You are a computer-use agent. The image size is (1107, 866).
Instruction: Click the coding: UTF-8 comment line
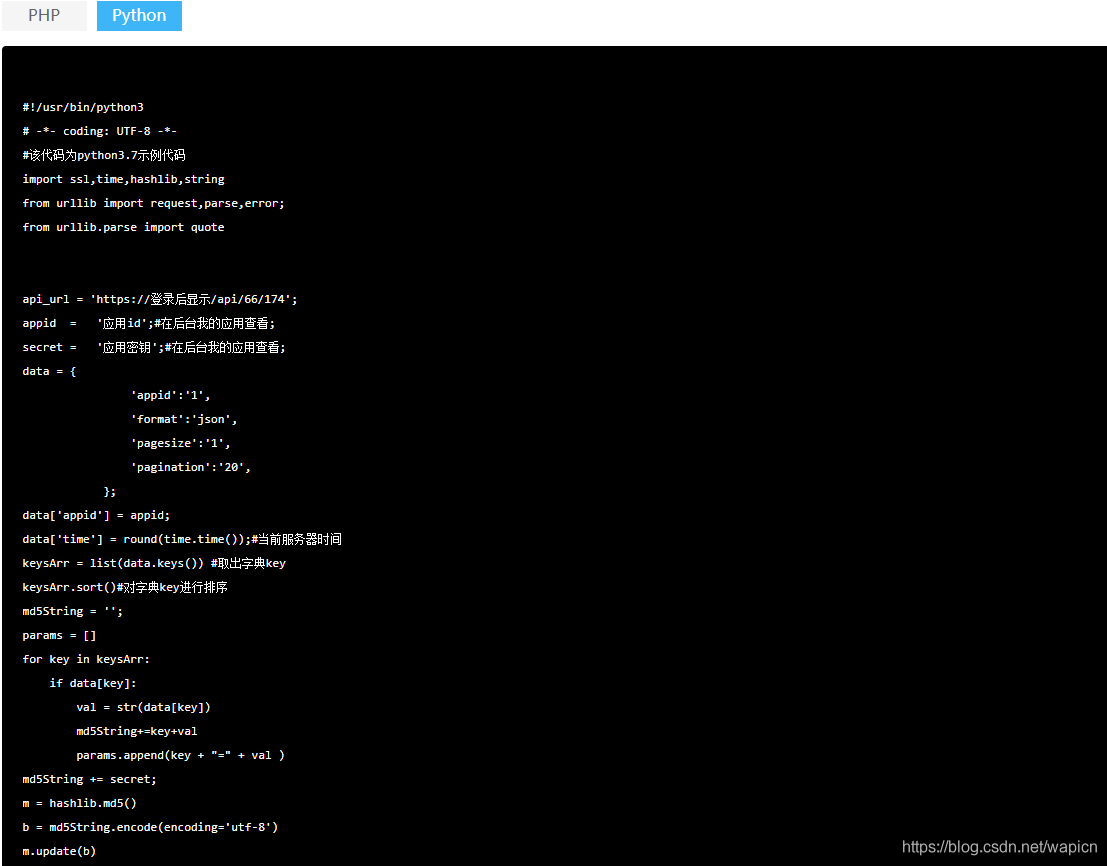[x=100, y=131]
